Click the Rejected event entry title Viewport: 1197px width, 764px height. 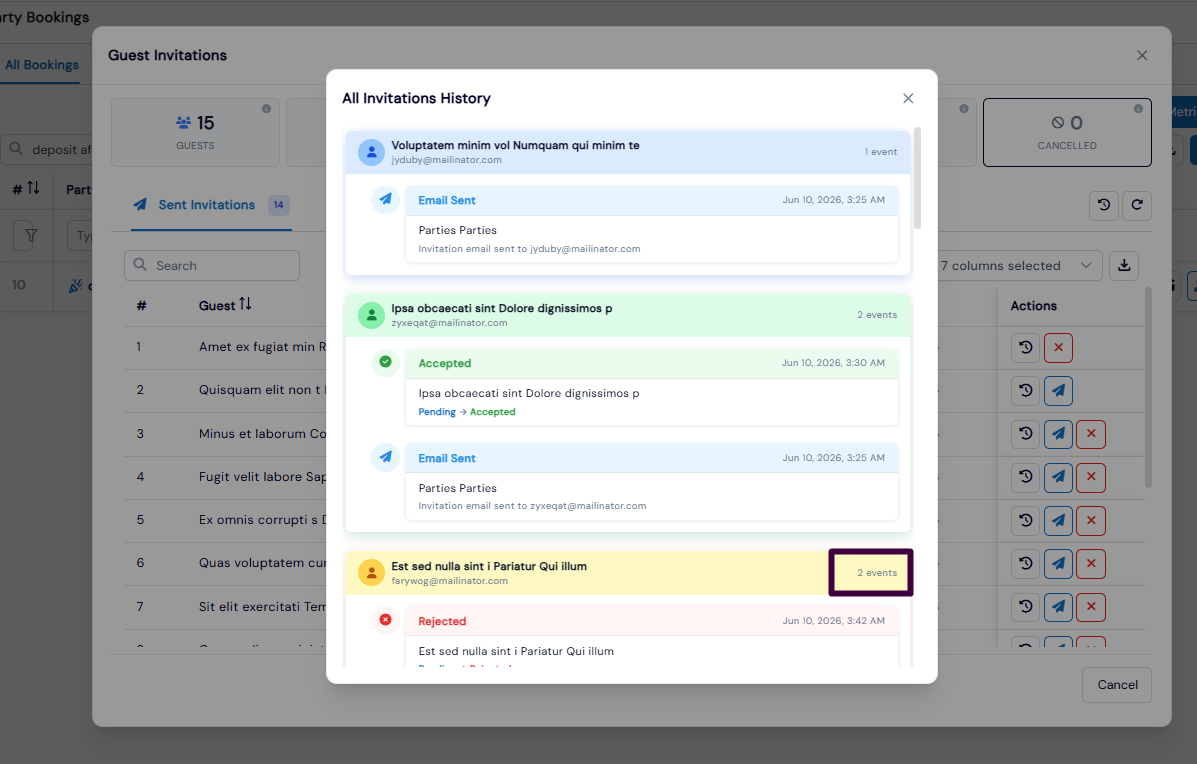[x=442, y=621]
